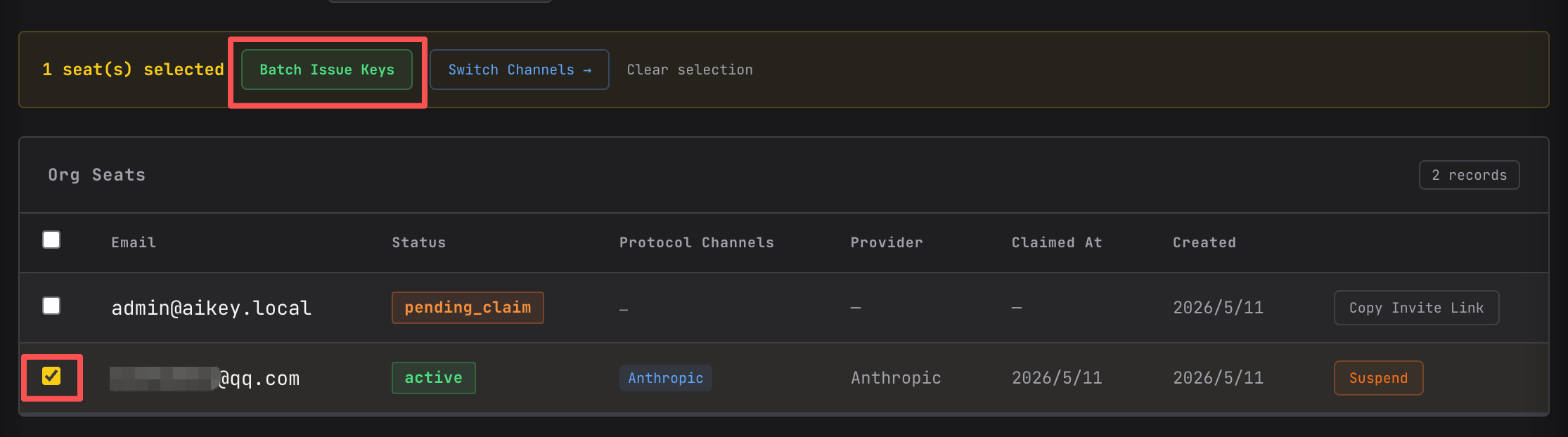
Task: Sort by the Email column header
Action: click(x=134, y=242)
